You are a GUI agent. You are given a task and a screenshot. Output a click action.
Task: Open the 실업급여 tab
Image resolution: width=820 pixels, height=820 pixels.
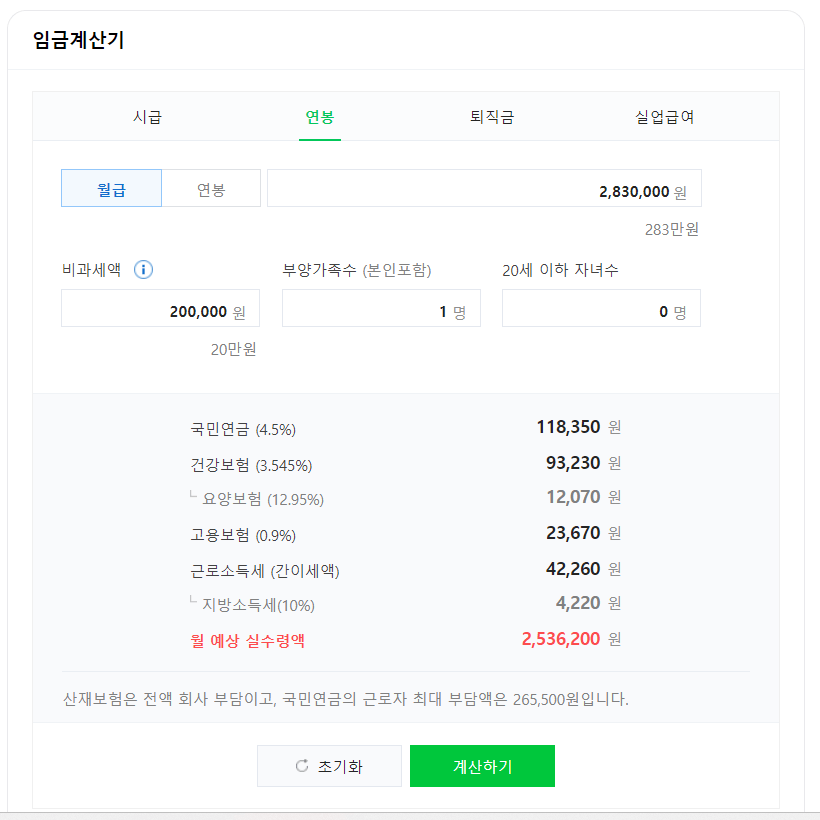coord(664,117)
